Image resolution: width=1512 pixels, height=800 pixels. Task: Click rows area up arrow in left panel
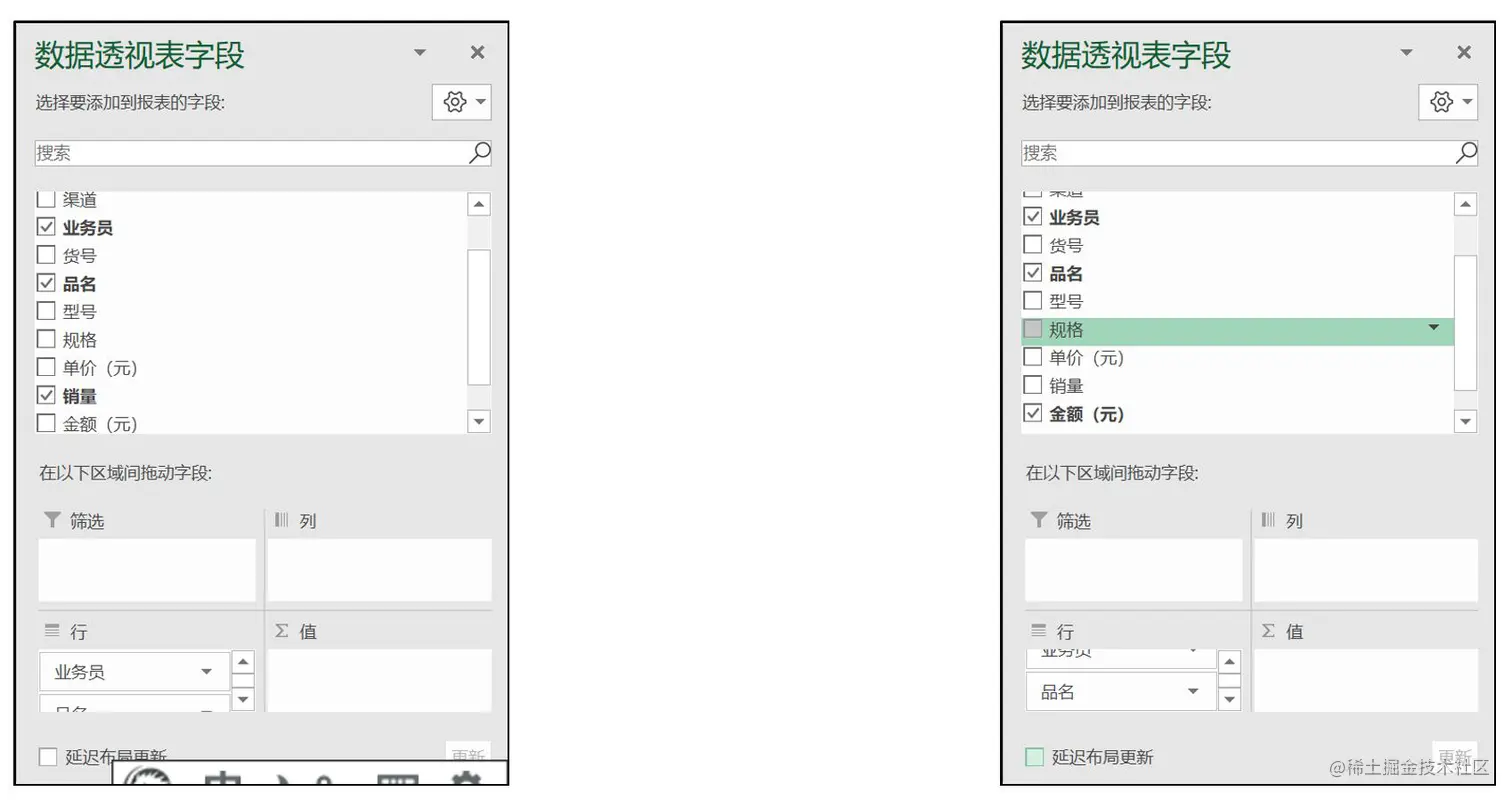tap(243, 662)
